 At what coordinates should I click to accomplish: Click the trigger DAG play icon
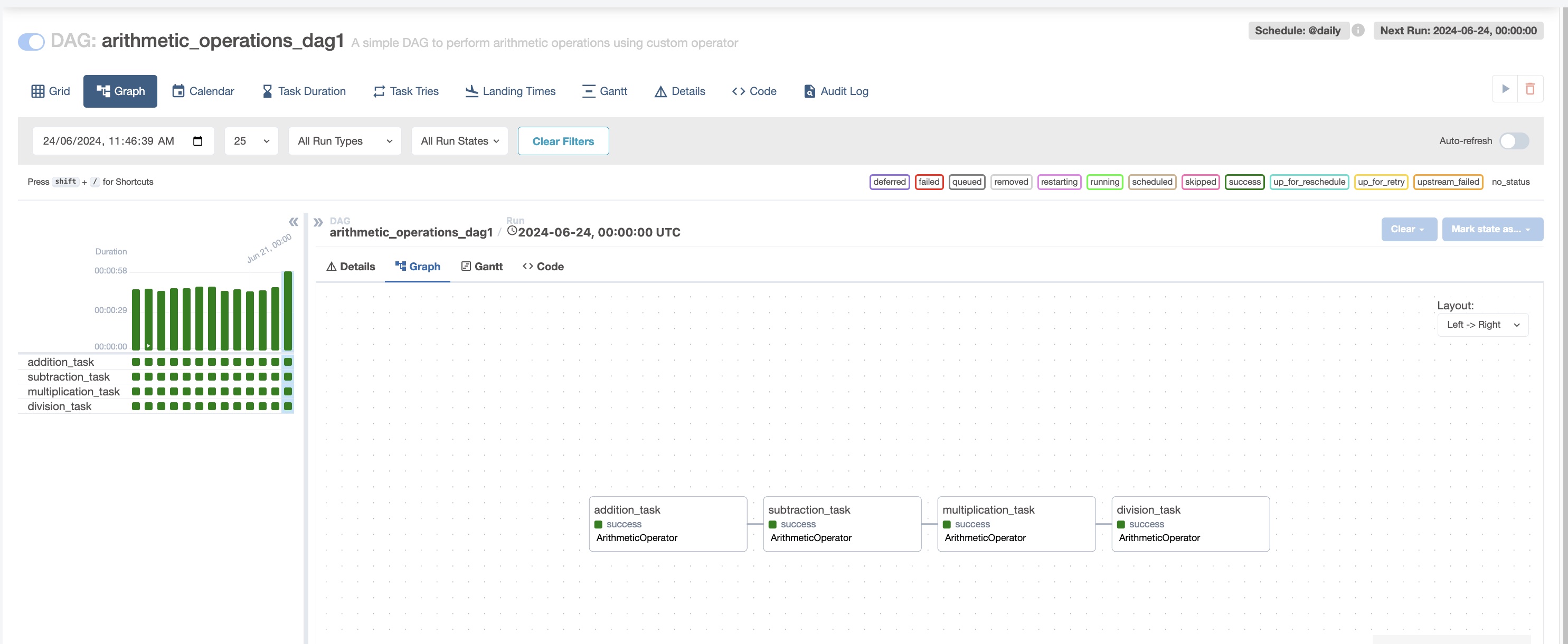coord(1505,89)
